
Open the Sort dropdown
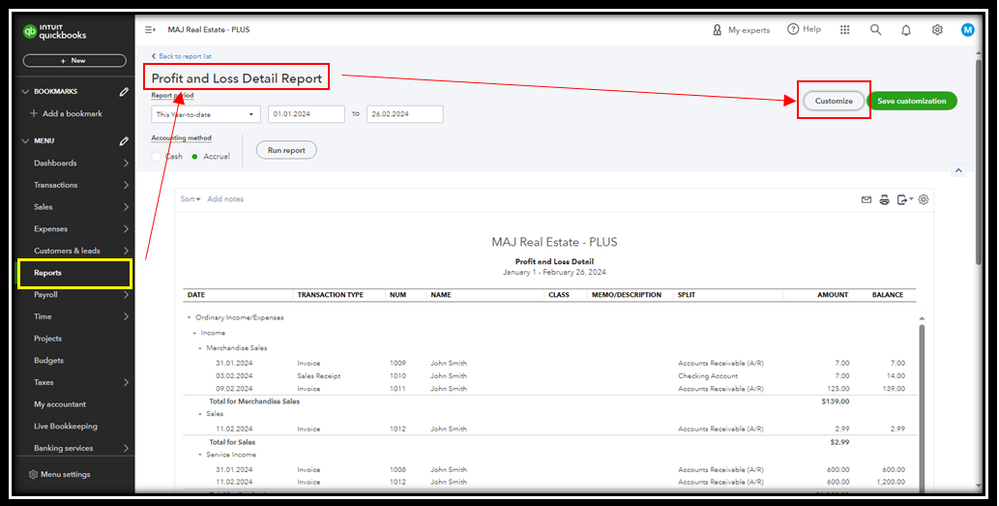(190, 199)
